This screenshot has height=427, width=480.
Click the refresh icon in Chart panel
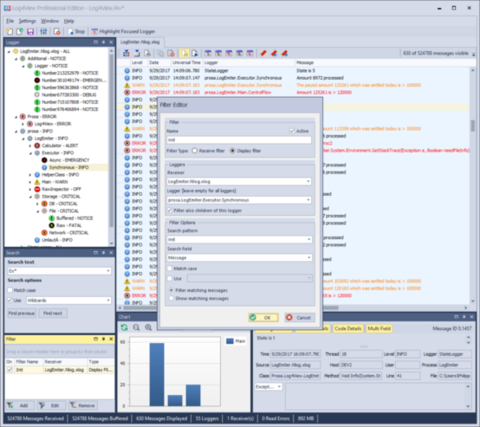pos(124,327)
